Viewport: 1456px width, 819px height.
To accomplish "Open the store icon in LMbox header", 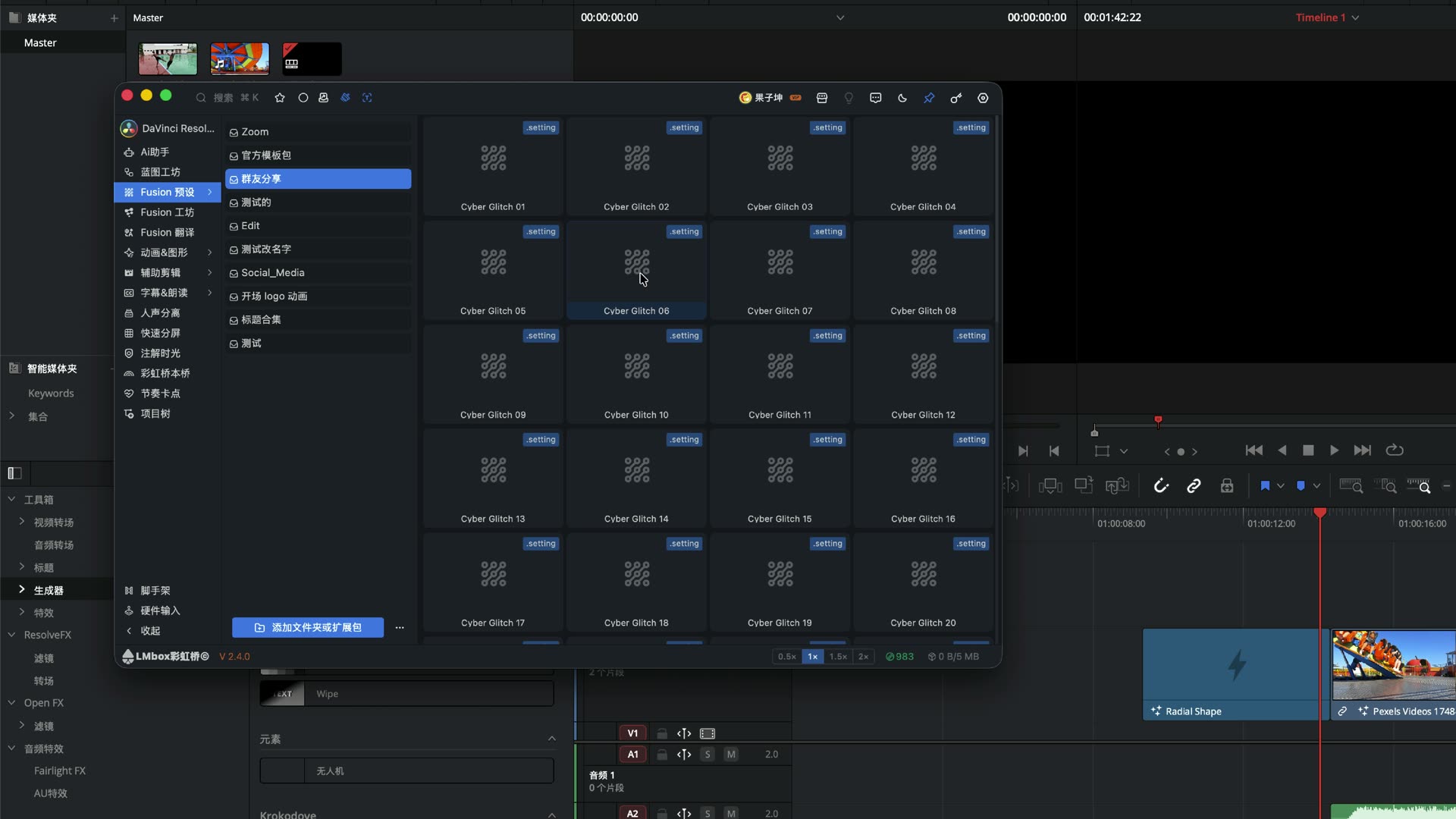I will (x=822, y=98).
